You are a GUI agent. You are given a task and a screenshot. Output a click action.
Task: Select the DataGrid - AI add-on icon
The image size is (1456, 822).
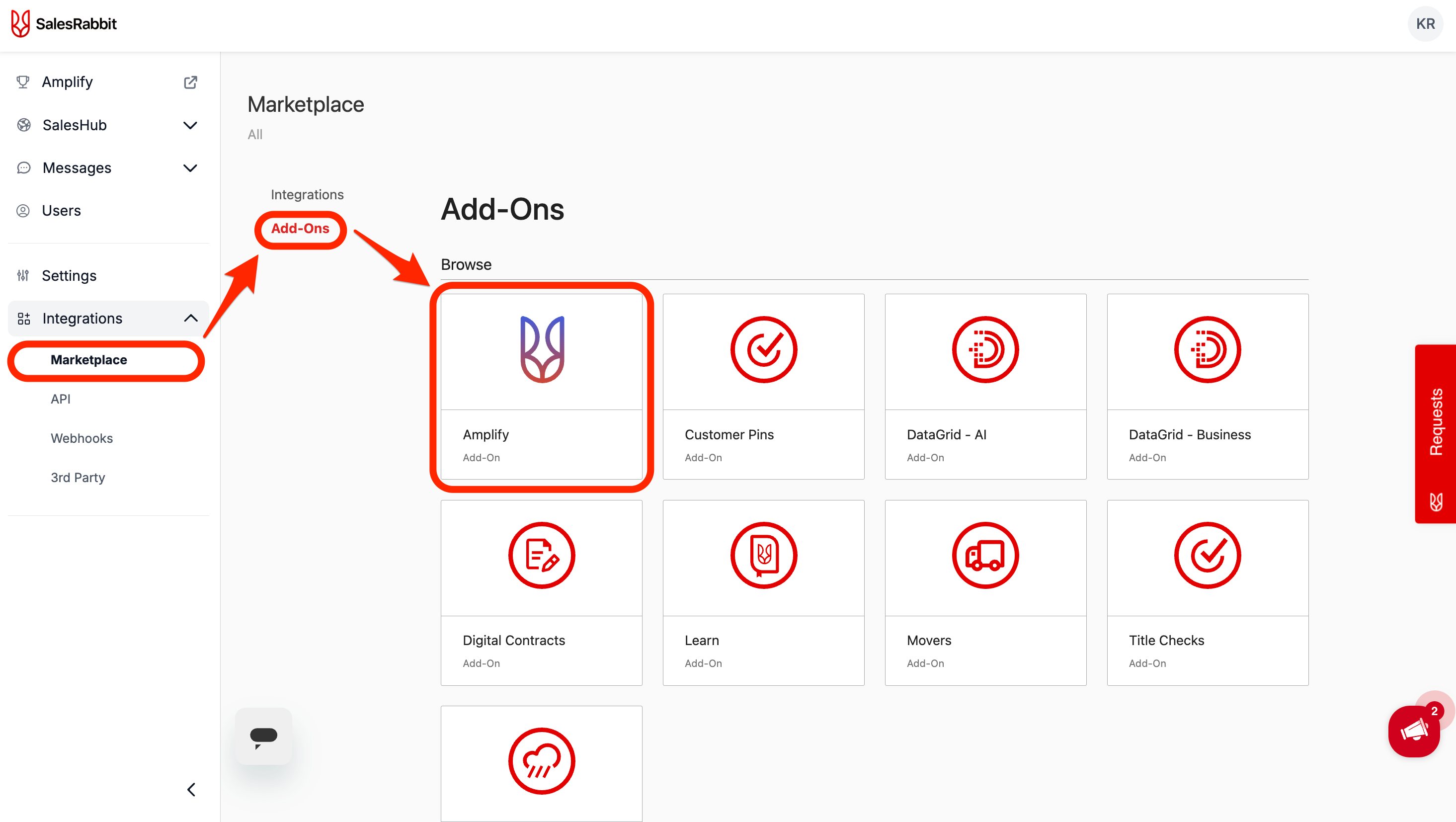(985, 350)
